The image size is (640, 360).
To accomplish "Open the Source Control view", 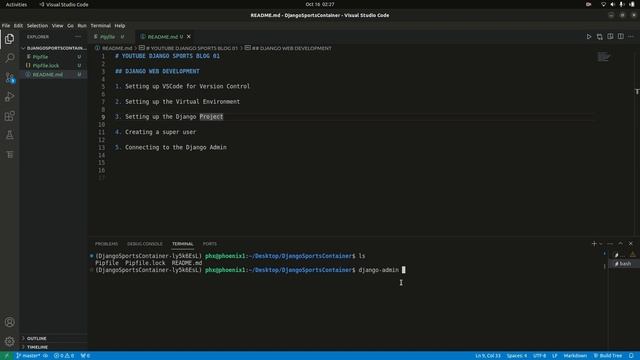I will pos(9,77).
